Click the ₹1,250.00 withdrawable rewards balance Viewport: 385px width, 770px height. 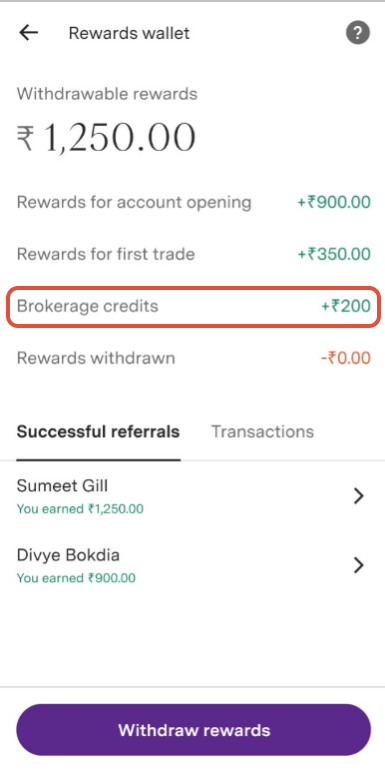[106, 138]
